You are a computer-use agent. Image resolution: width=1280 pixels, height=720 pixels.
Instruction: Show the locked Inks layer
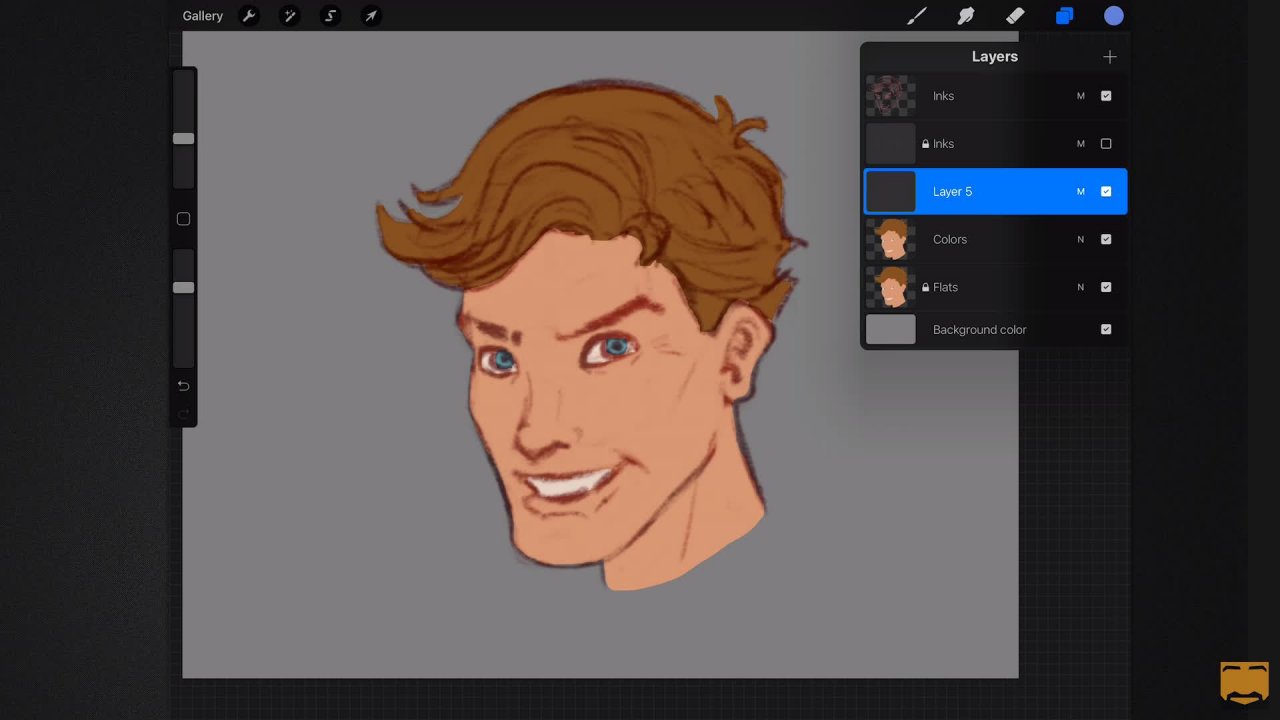[x=1106, y=144]
